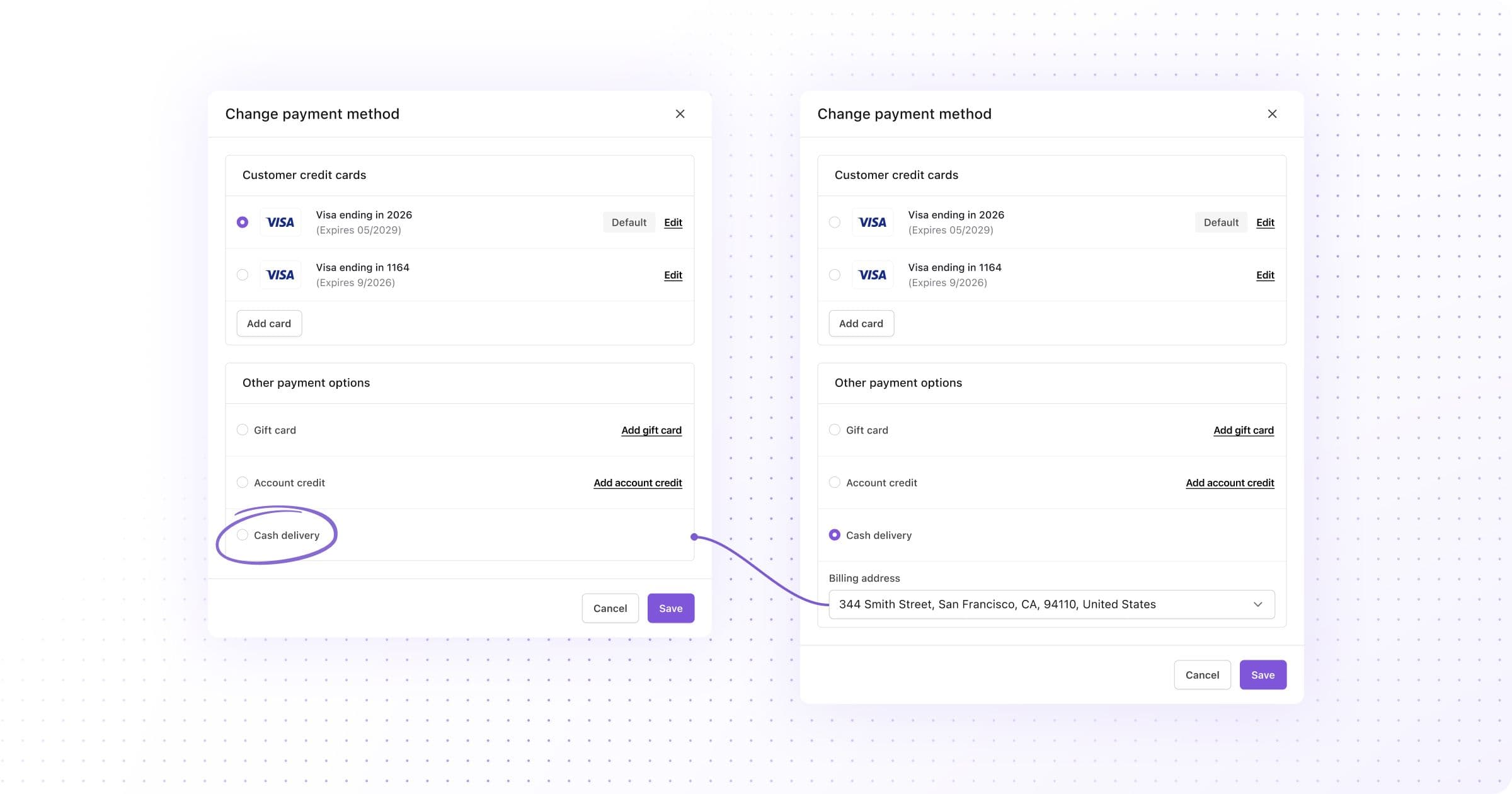Screen dimensions: 1512x794
Task: Edit Visa ending in 1164, right dialog
Action: [1265, 275]
